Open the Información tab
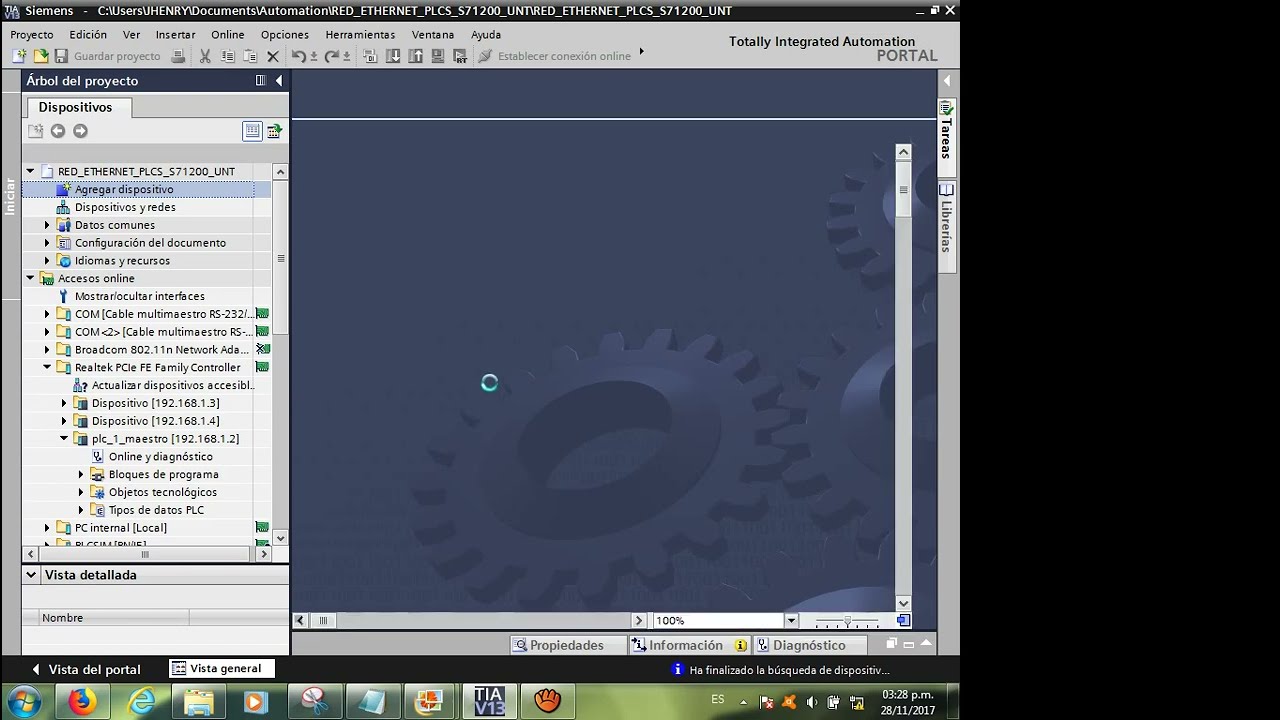The width and height of the screenshot is (1280, 720). 689,645
